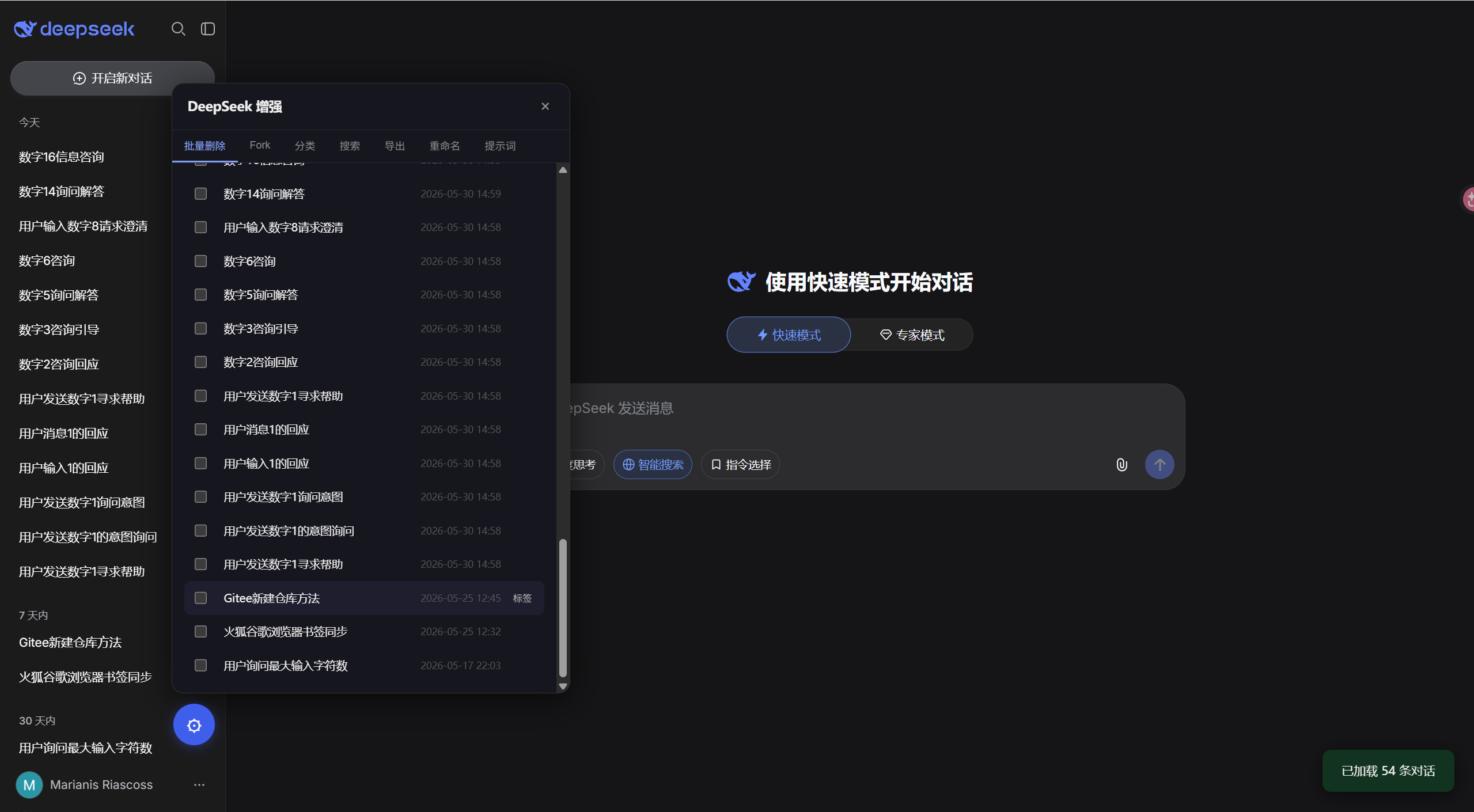Open the sidebar search icon

179,29
